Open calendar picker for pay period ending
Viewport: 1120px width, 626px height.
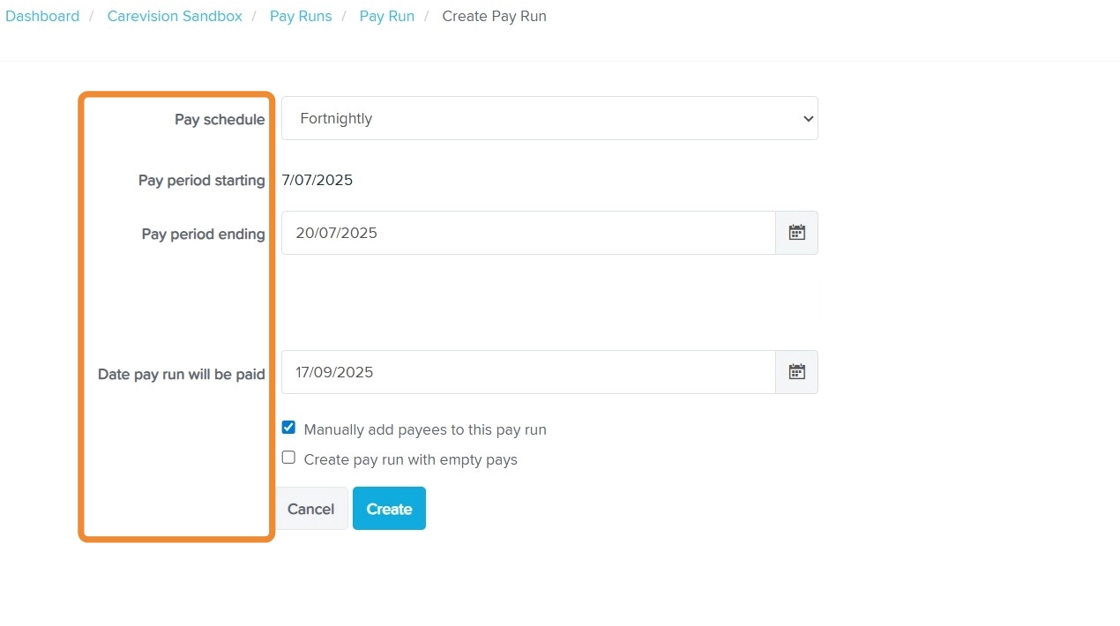click(x=796, y=233)
